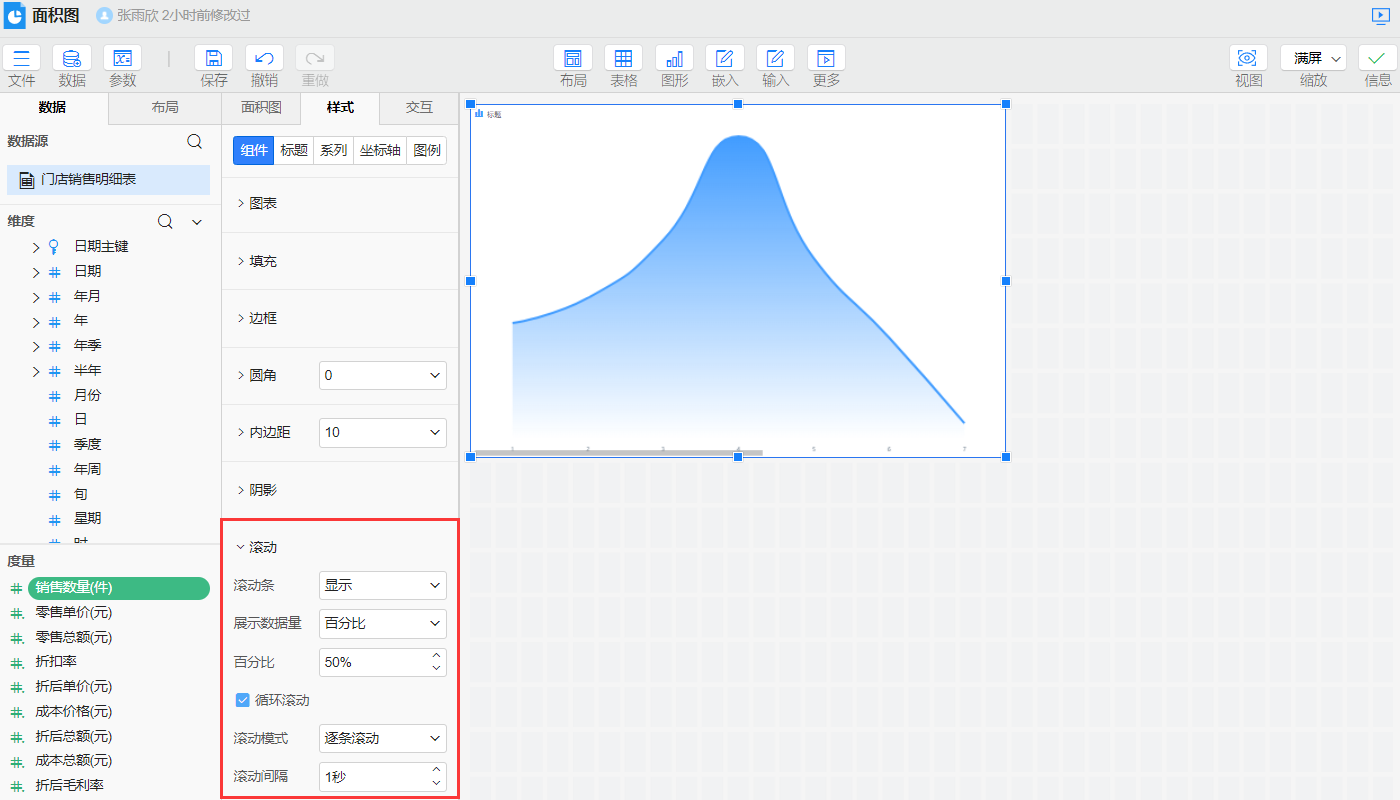This screenshot has width=1400, height=800.
Task: Open the Data (数据) toolbar icon
Action: tap(72, 58)
